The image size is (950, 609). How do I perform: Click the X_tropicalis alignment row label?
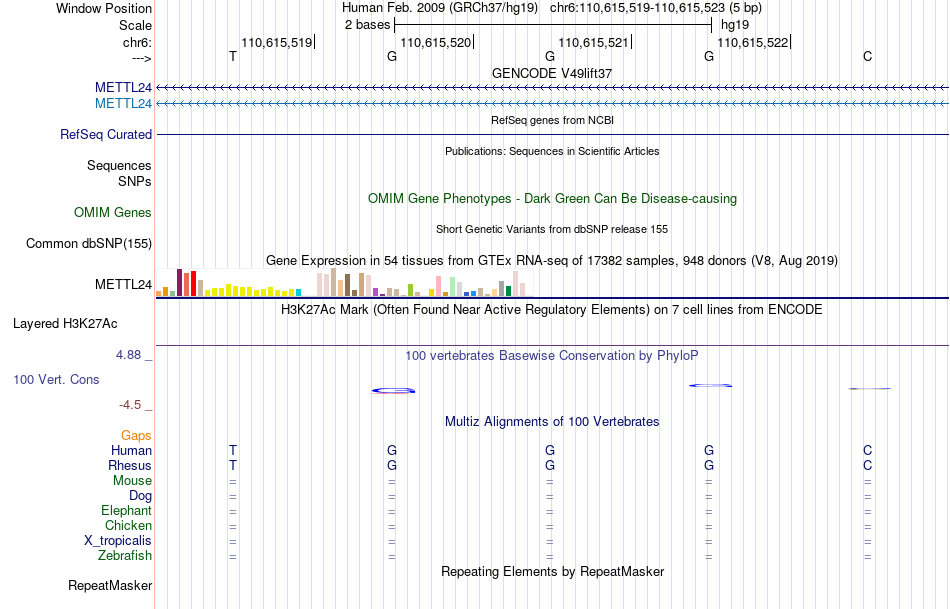[x=118, y=541]
